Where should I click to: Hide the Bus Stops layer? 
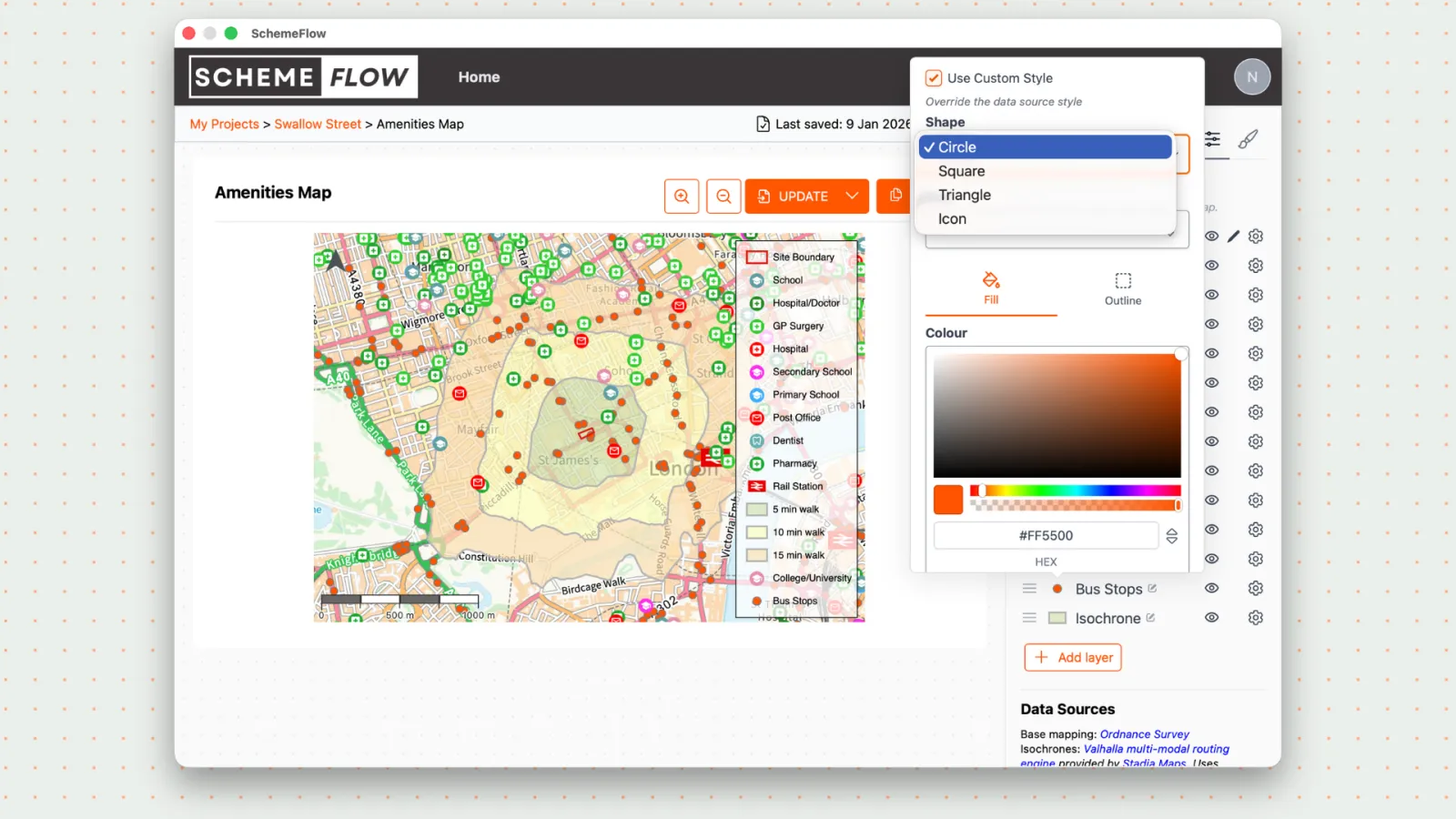[x=1211, y=589]
